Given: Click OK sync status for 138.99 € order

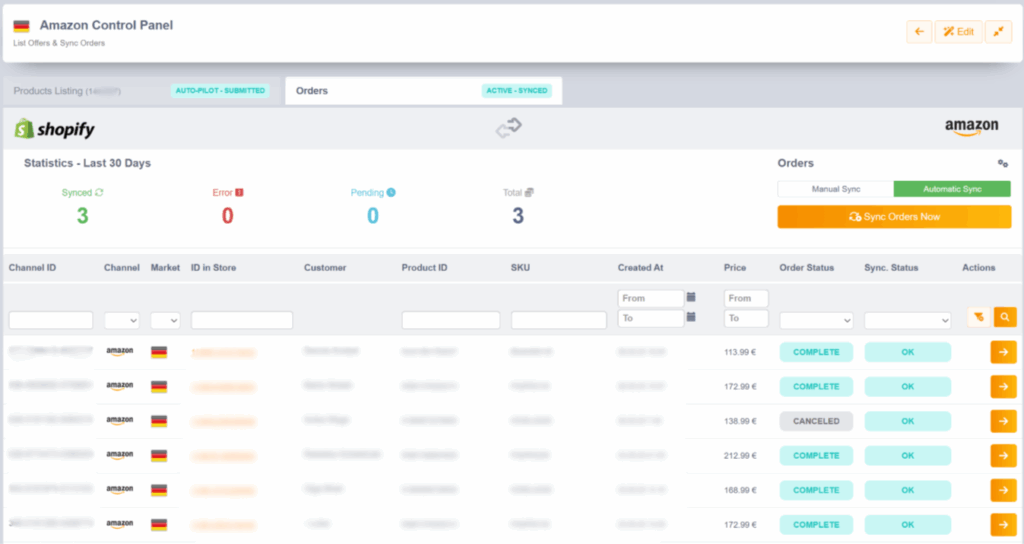Looking at the screenshot, I should 908,421.
